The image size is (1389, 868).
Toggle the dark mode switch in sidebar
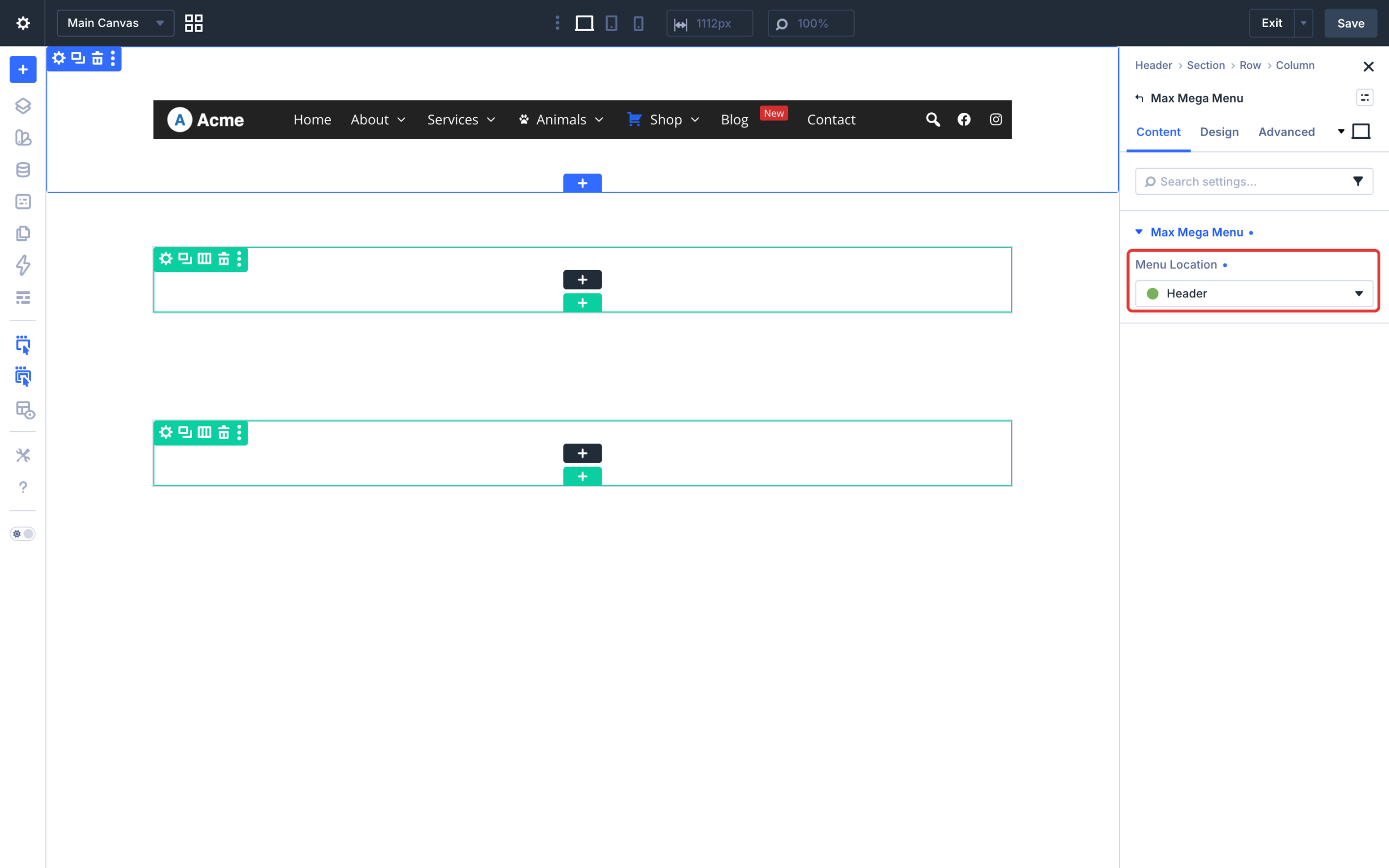23,534
